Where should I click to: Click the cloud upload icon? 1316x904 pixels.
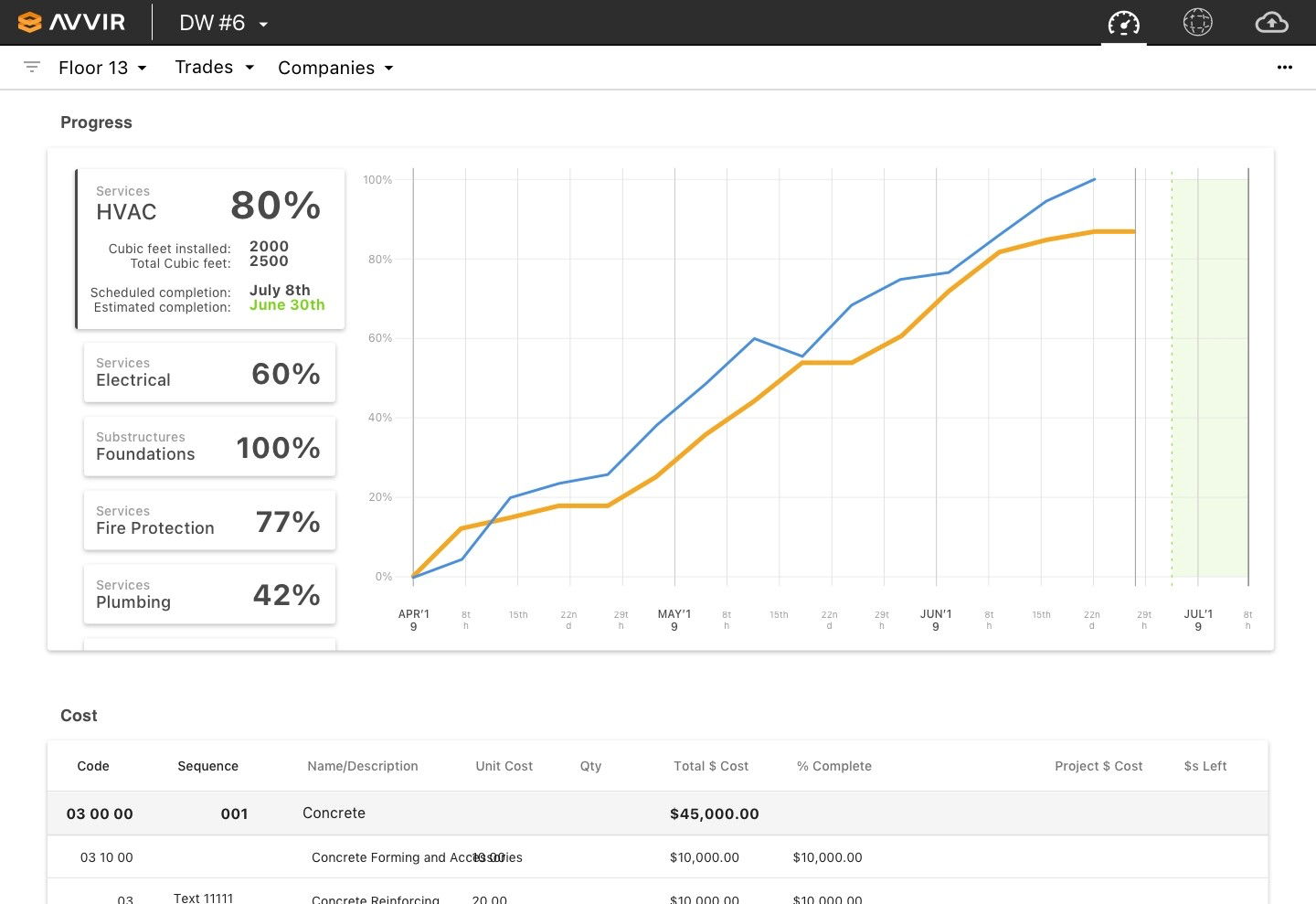(x=1271, y=22)
